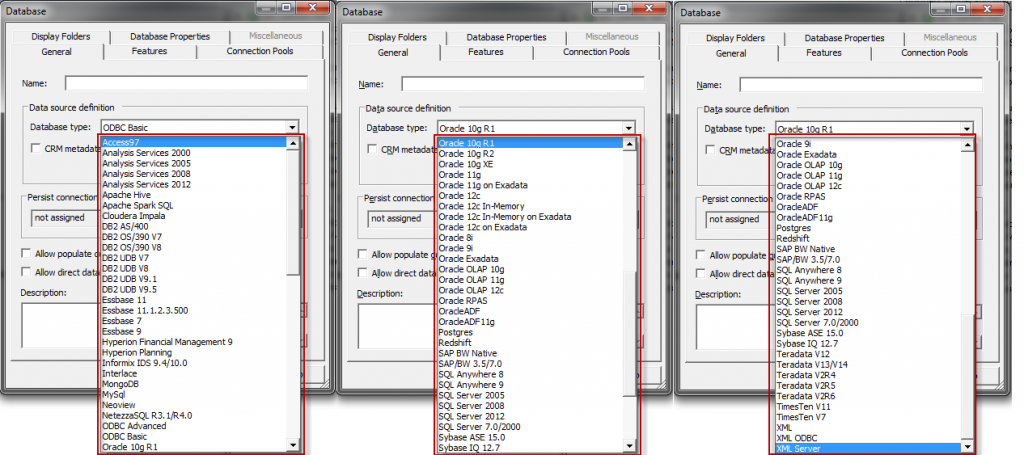
Task: Select MySql in the list
Action: (194, 395)
